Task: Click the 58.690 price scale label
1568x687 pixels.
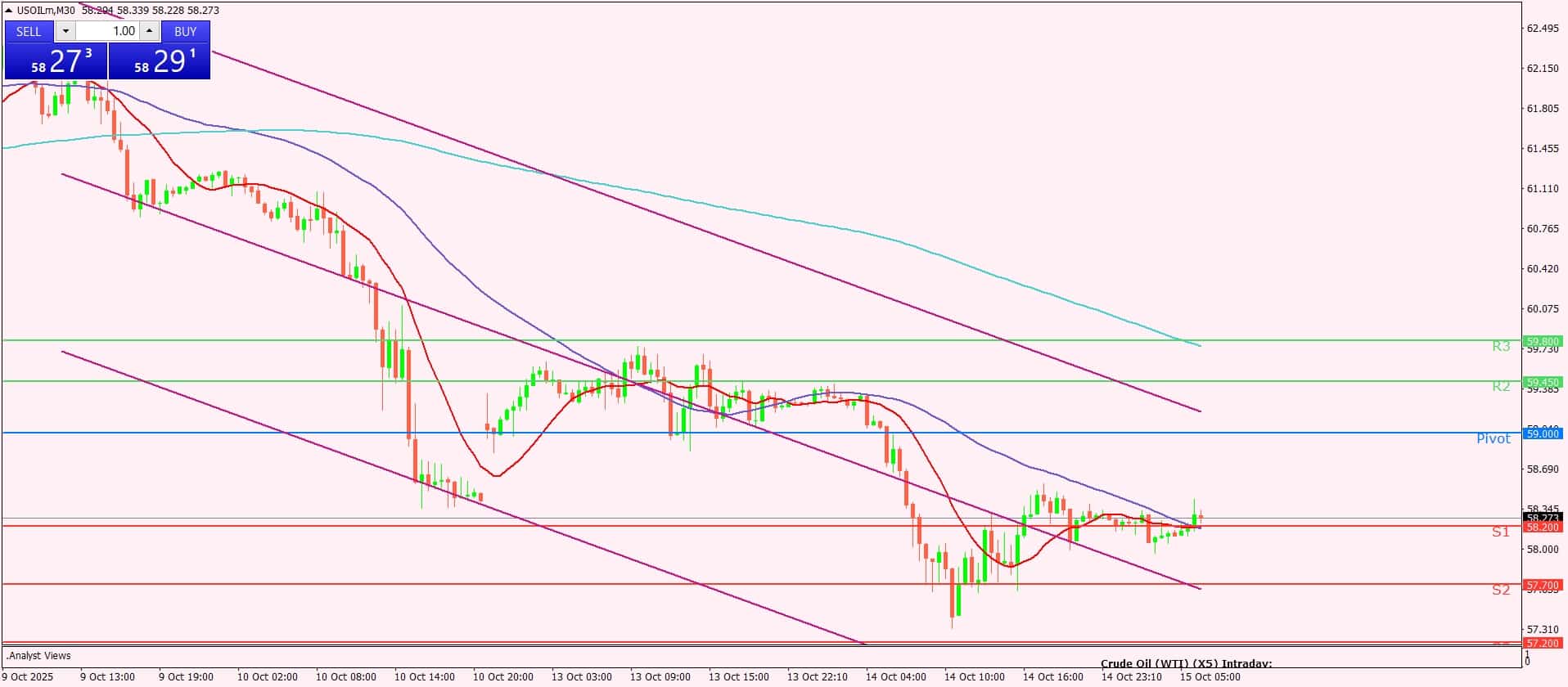Action: click(1543, 469)
